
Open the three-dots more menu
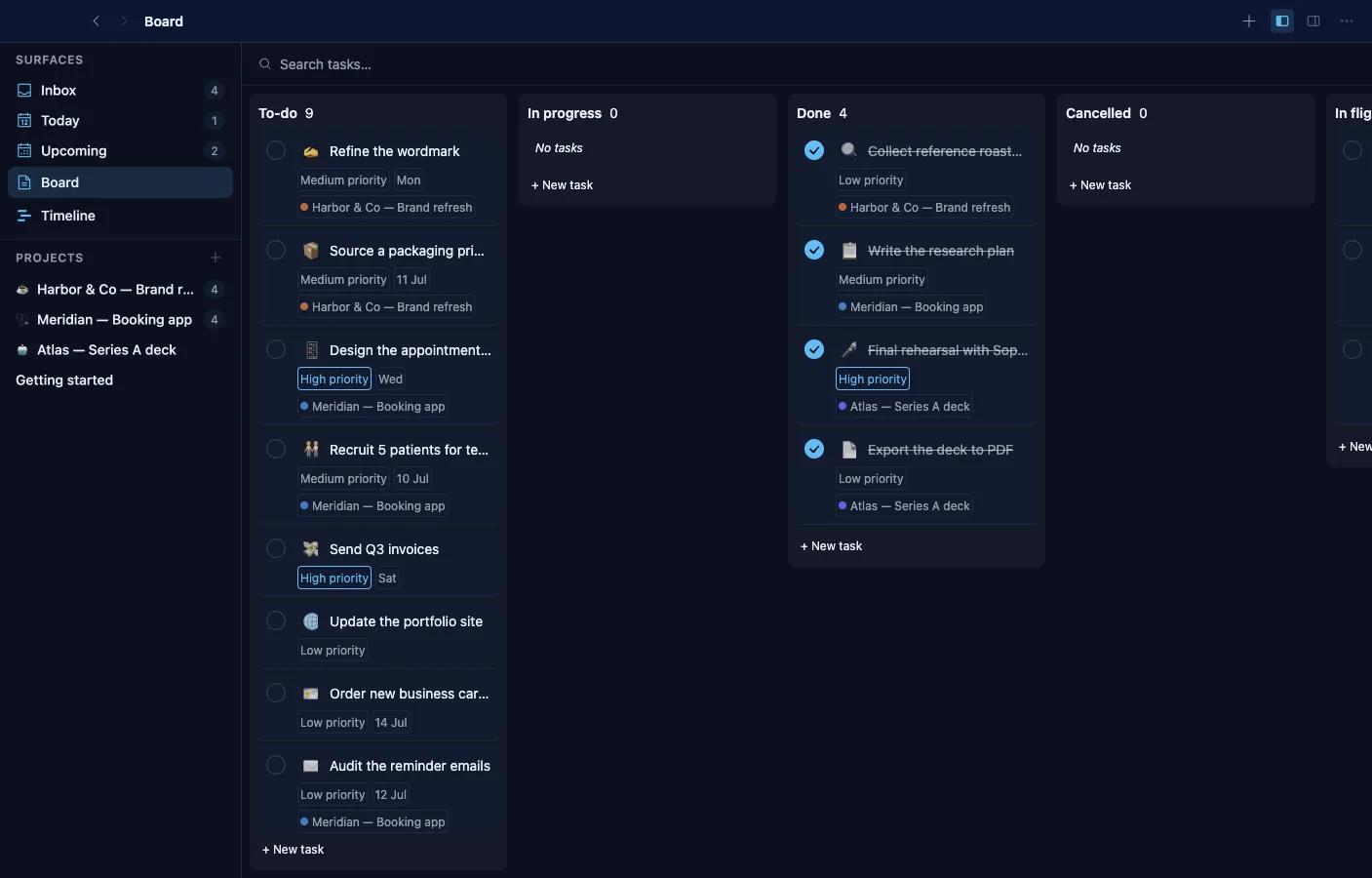click(1347, 20)
